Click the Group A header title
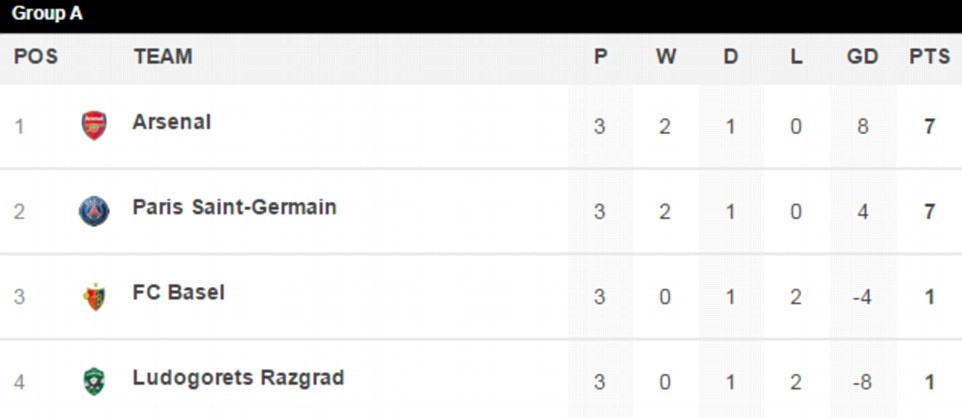 tap(48, 15)
